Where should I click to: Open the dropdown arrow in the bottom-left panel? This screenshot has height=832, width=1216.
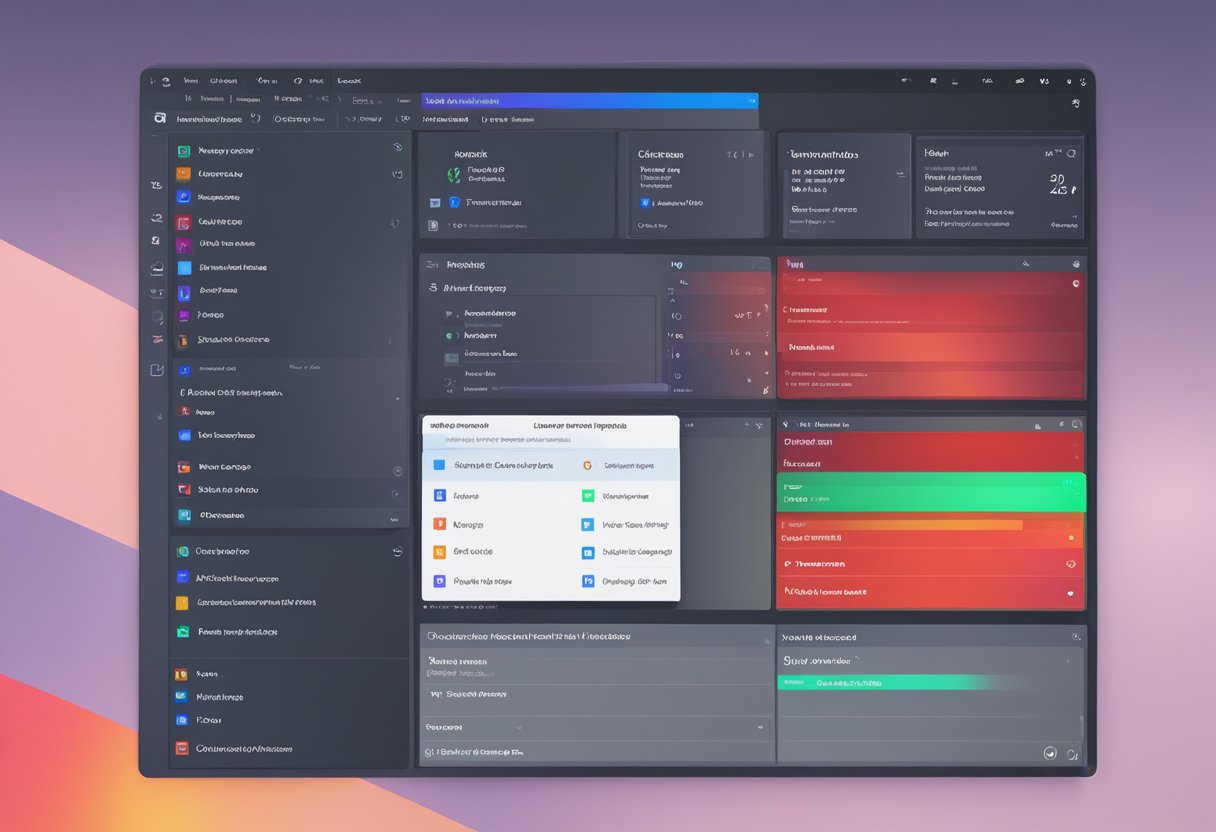pos(519,727)
